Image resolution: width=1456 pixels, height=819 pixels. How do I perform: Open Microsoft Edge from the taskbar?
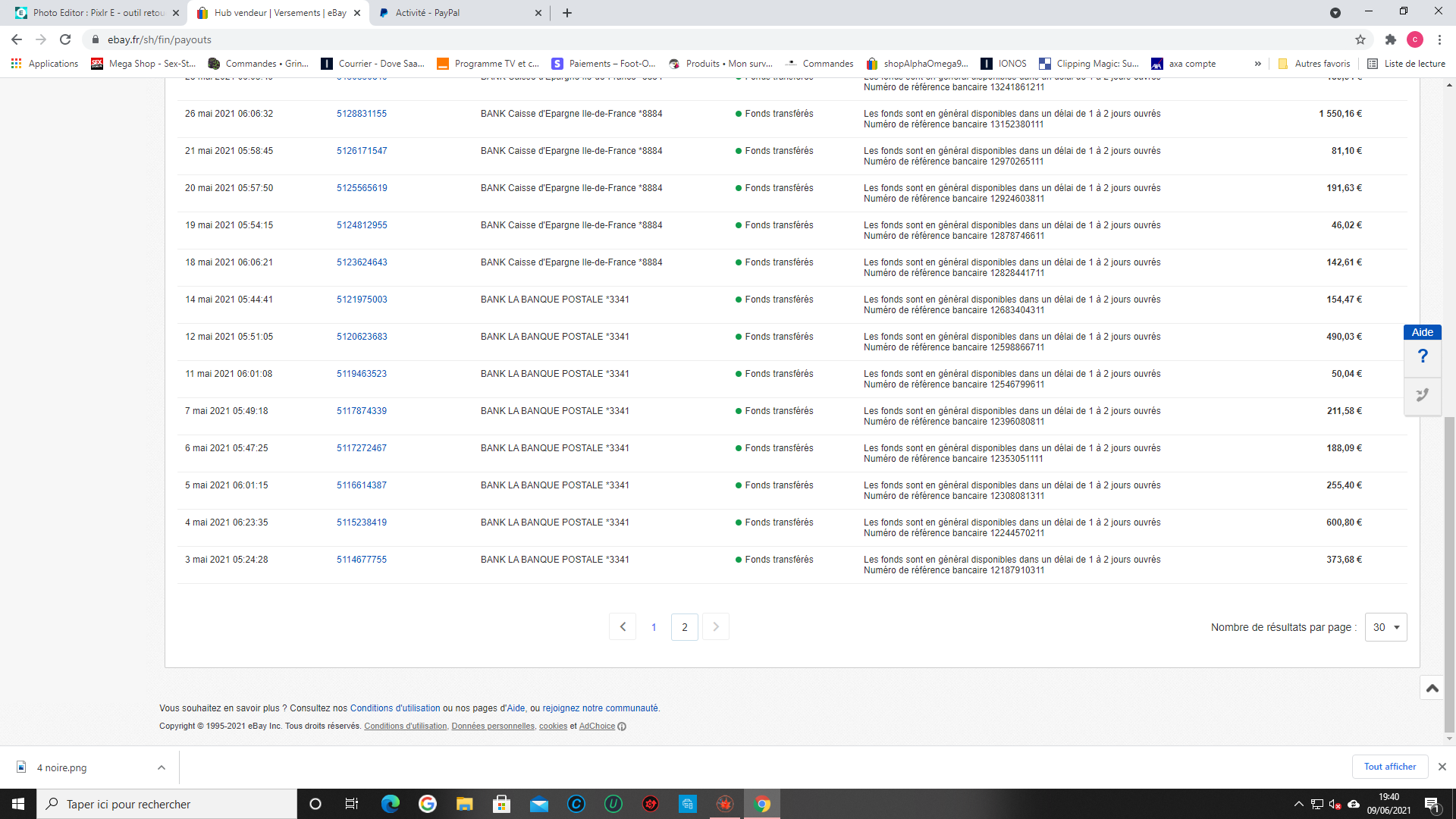click(390, 804)
